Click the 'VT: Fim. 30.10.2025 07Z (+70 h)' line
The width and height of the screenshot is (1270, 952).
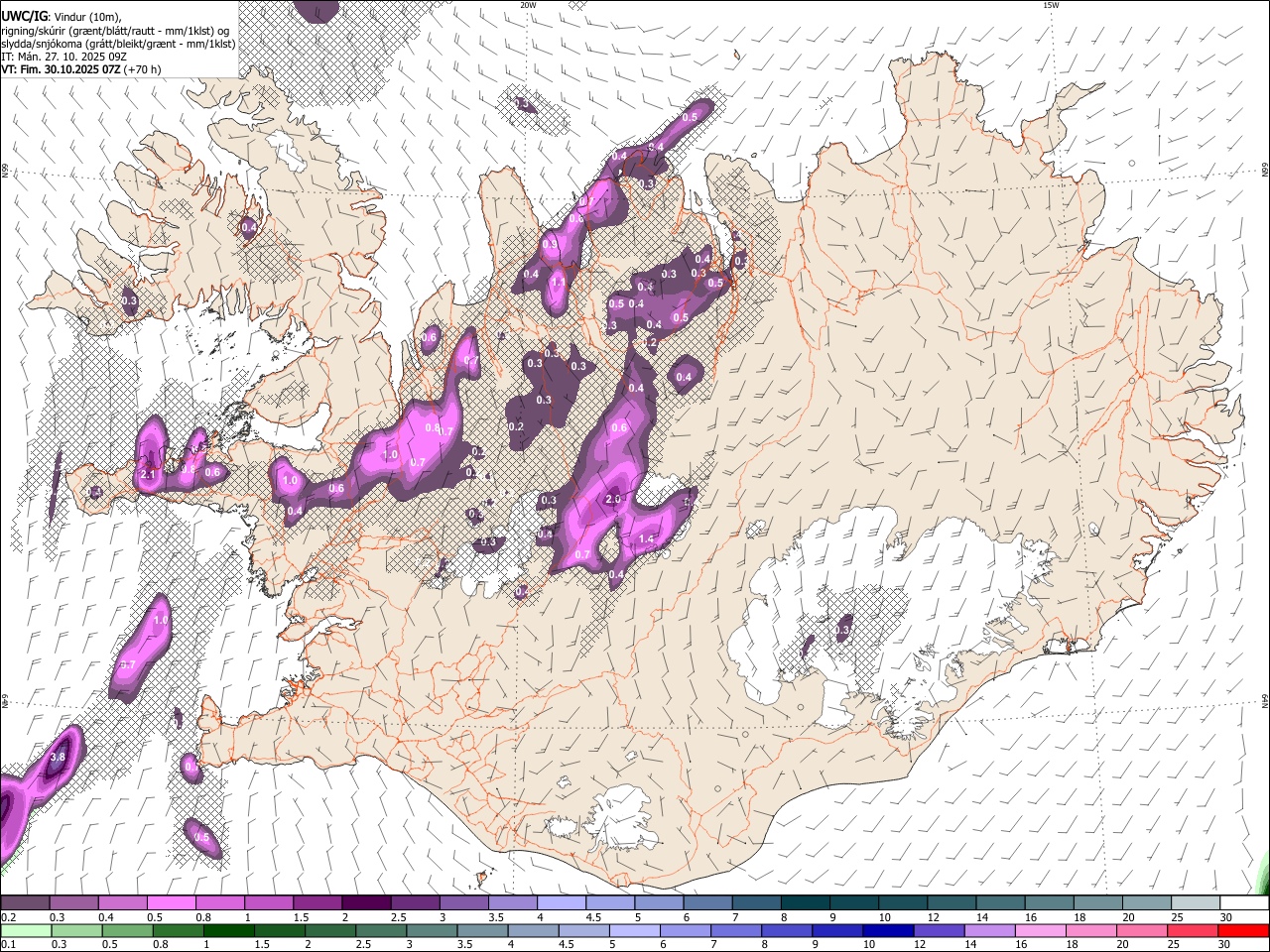tap(81, 69)
